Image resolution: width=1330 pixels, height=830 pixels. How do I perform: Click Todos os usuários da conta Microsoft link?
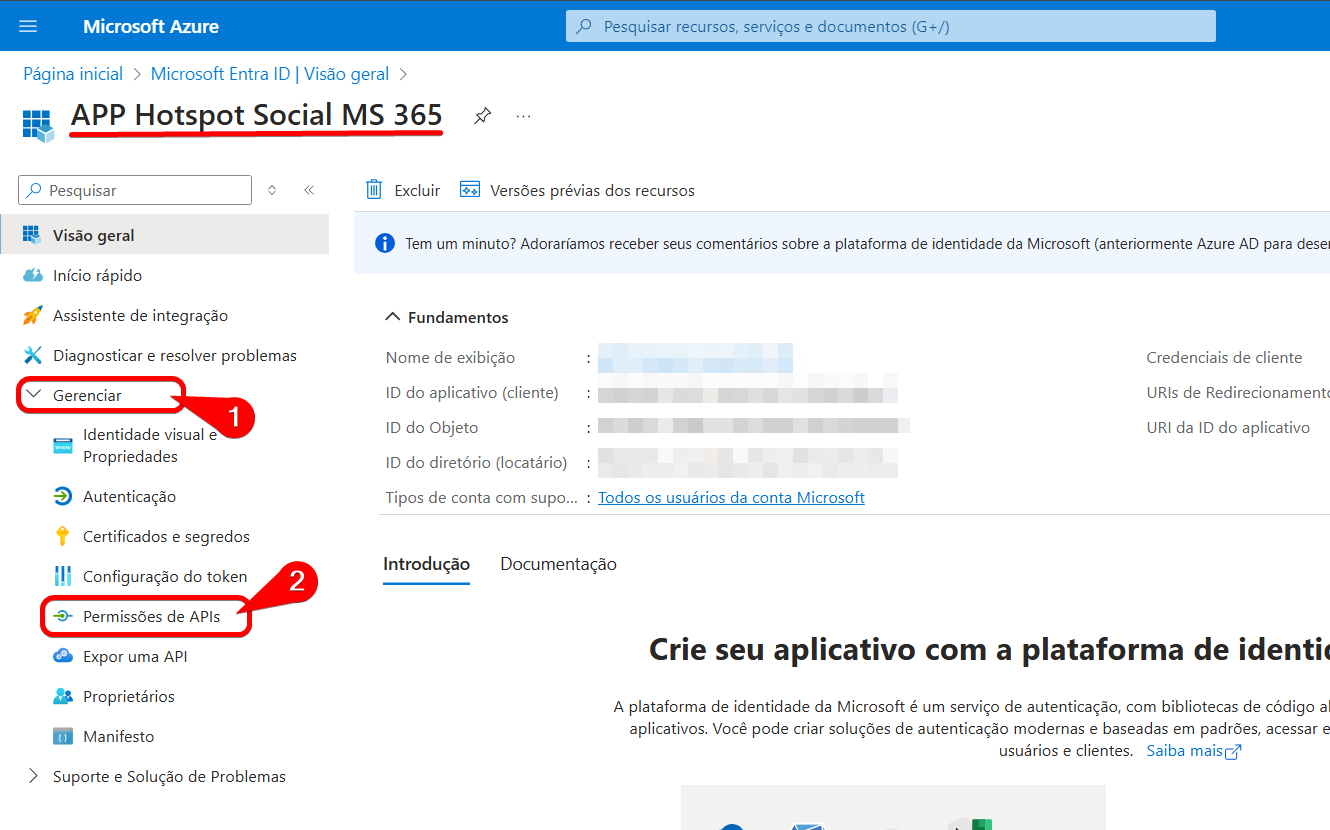click(x=731, y=497)
